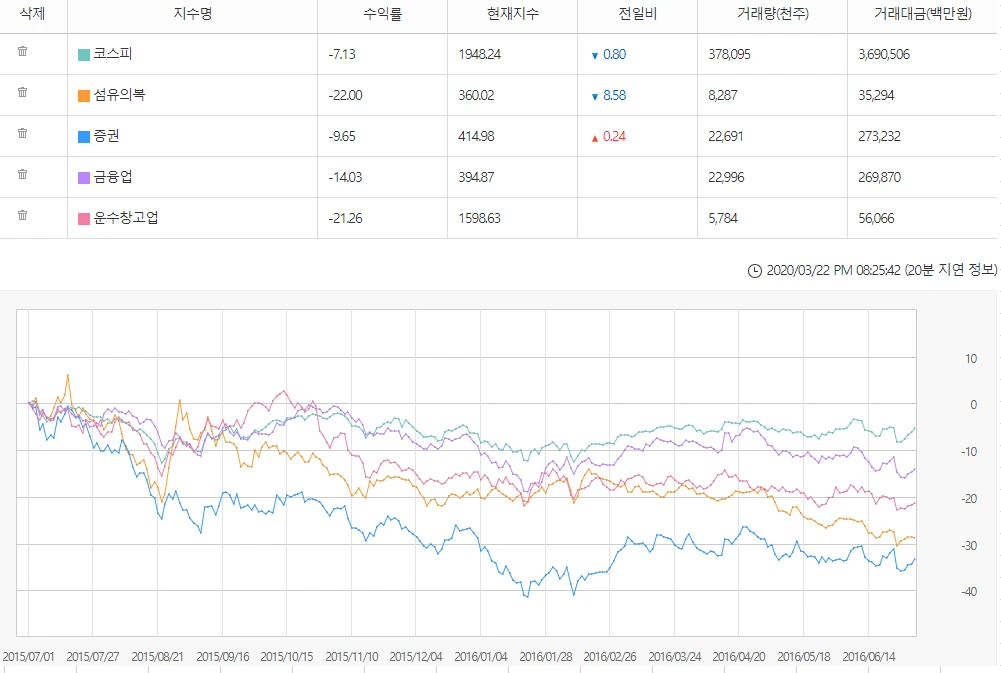This screenshot has width=1001, height=673.
Task: Click the trade amount 56,066
Action: click(877, 218)
